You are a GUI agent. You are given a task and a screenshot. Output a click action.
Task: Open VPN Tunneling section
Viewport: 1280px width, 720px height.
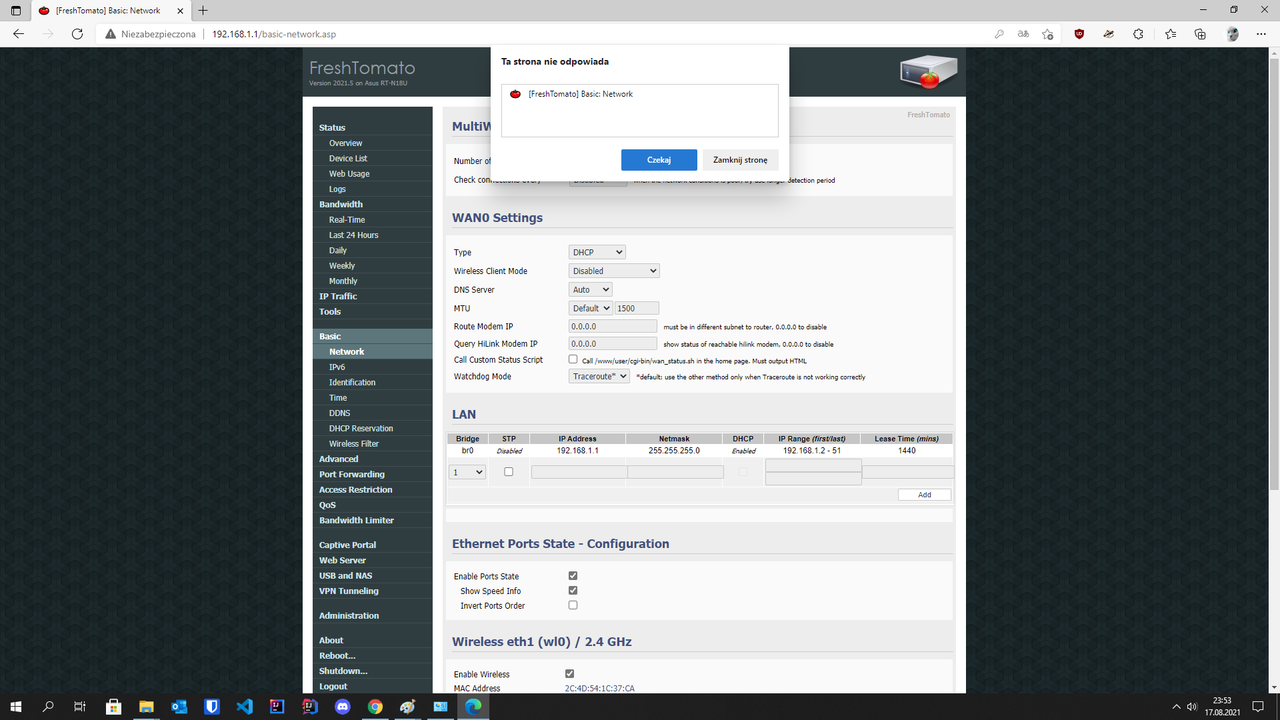point(349,591)
